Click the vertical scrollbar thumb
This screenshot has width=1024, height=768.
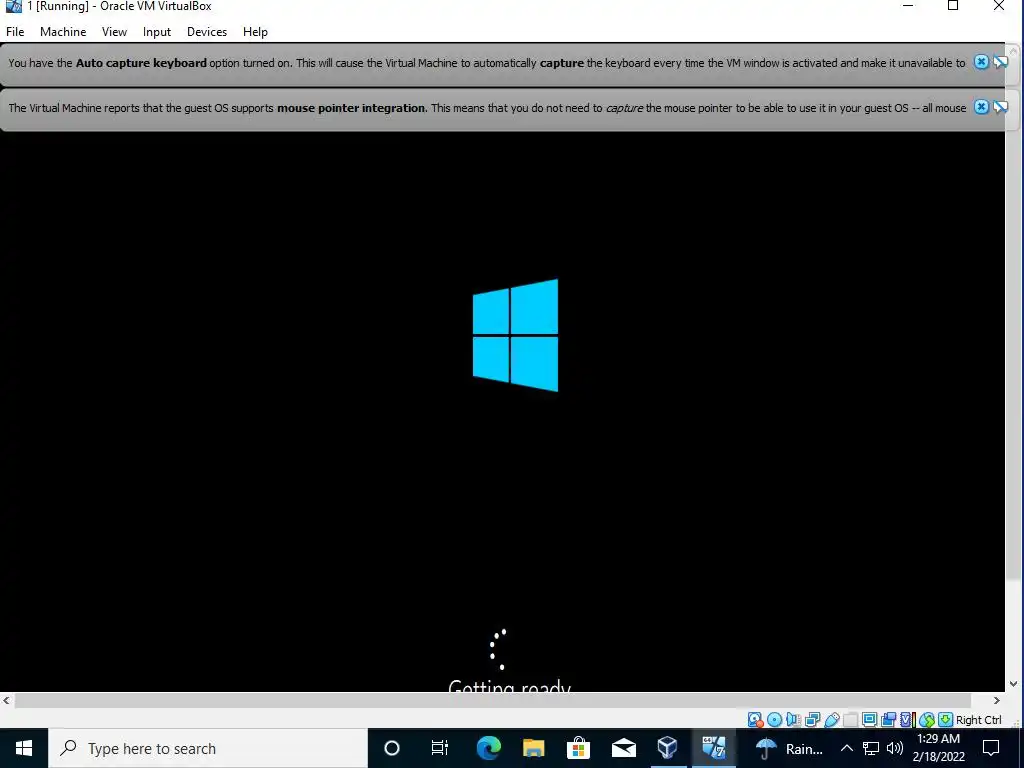coord(1014,317)
